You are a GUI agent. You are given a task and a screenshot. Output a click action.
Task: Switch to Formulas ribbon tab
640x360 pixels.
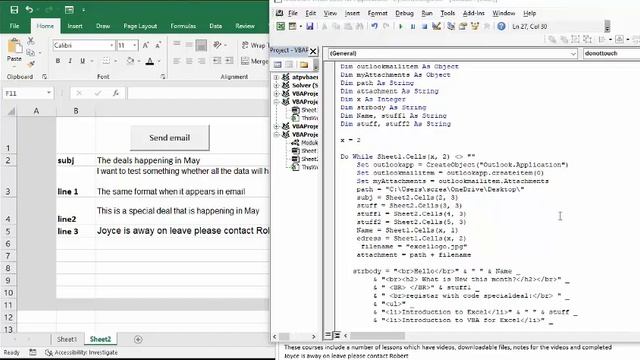coord(183,26)
